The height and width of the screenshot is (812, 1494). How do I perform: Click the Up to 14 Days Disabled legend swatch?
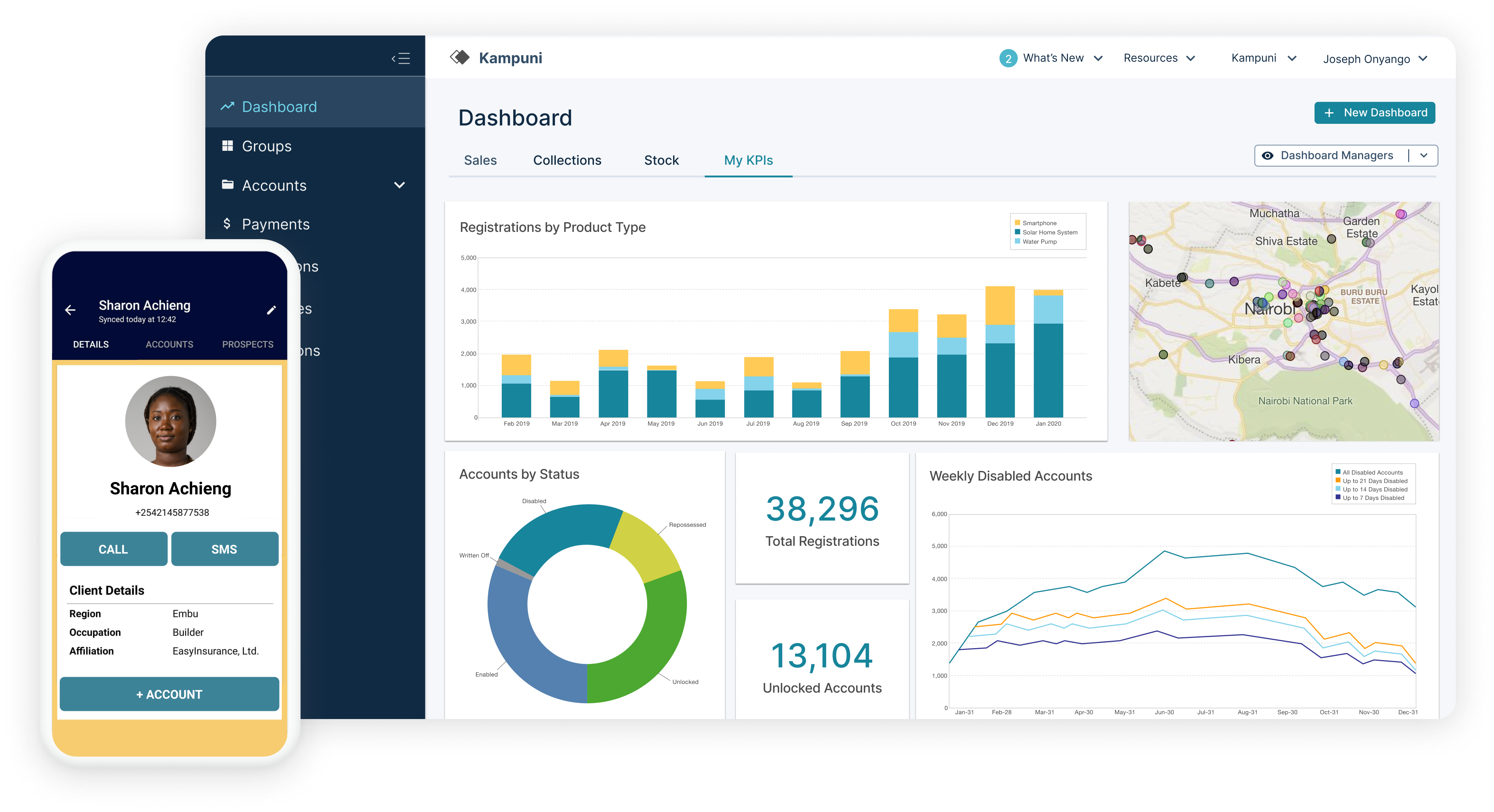[x=1338, y=489]
